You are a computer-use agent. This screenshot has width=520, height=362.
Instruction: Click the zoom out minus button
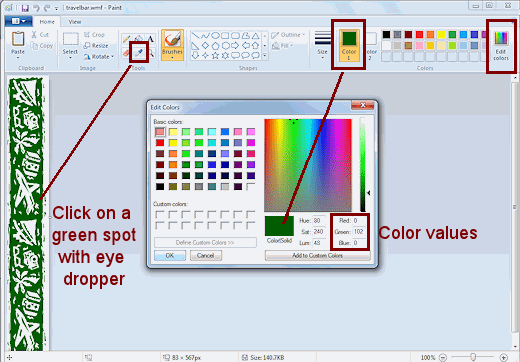pyautogui.click(x=443, y=357)
